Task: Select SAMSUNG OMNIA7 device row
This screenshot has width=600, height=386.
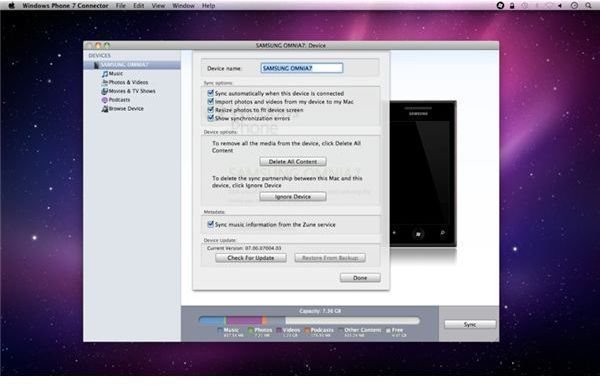Action: [x=132, y=65]
